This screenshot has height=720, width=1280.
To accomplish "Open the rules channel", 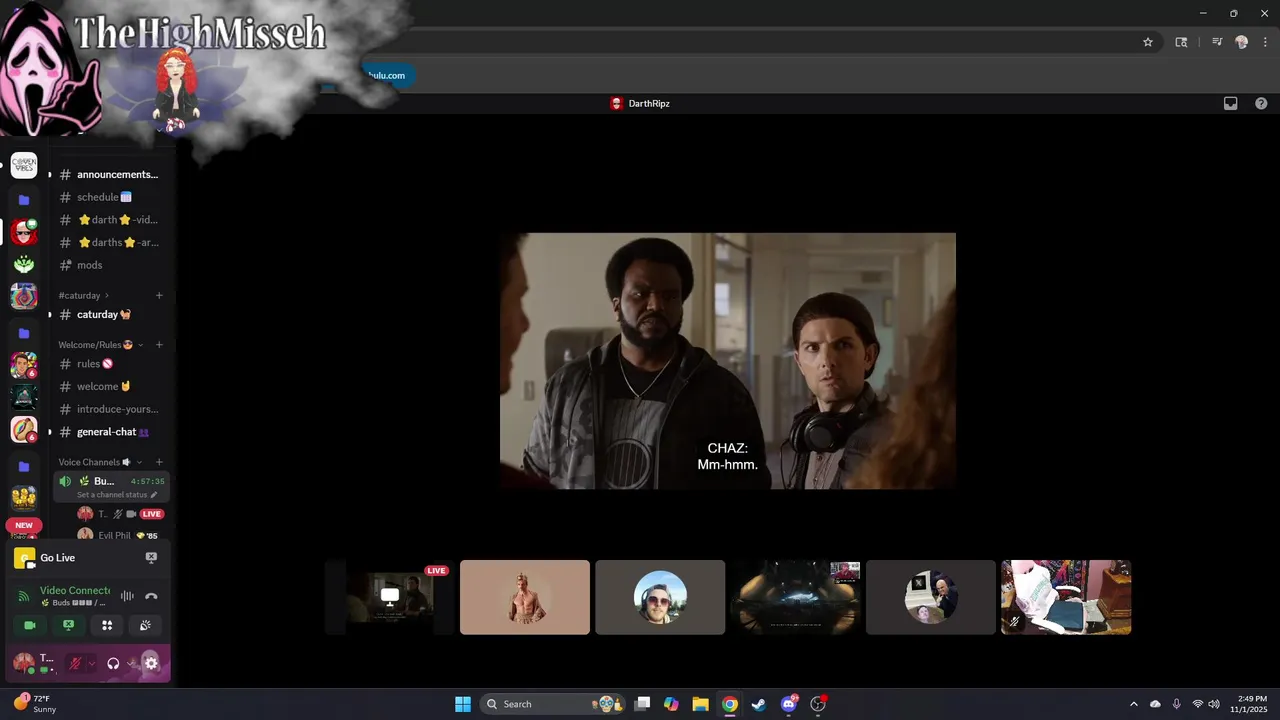I will [x=111, y=364].
